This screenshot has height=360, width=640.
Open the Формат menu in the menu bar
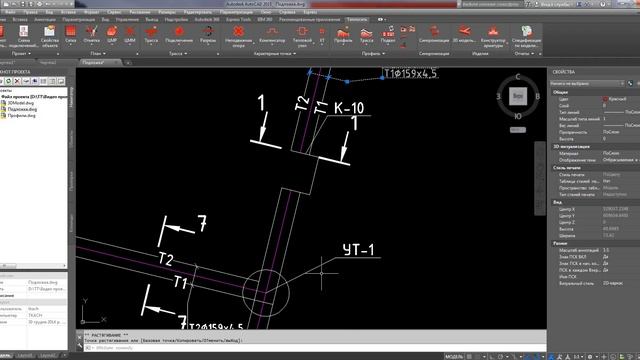click(x=91, y=12)
